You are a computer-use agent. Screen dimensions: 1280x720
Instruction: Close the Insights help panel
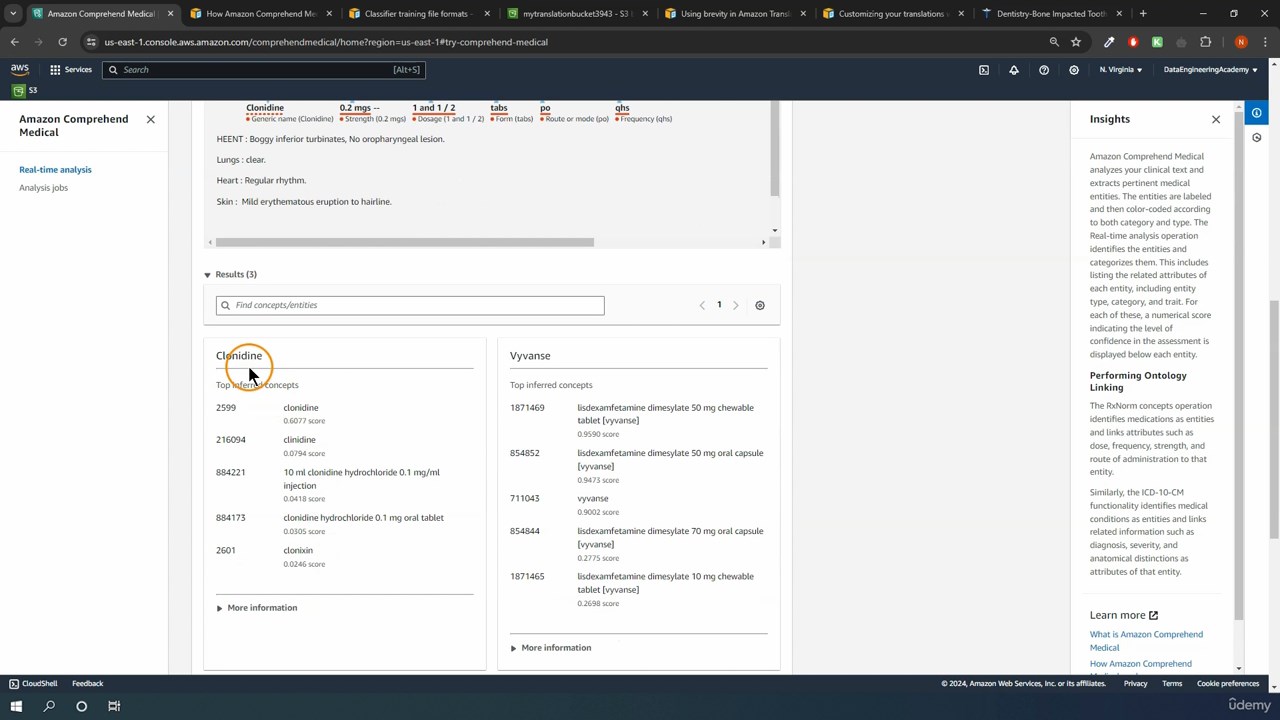1216,119
